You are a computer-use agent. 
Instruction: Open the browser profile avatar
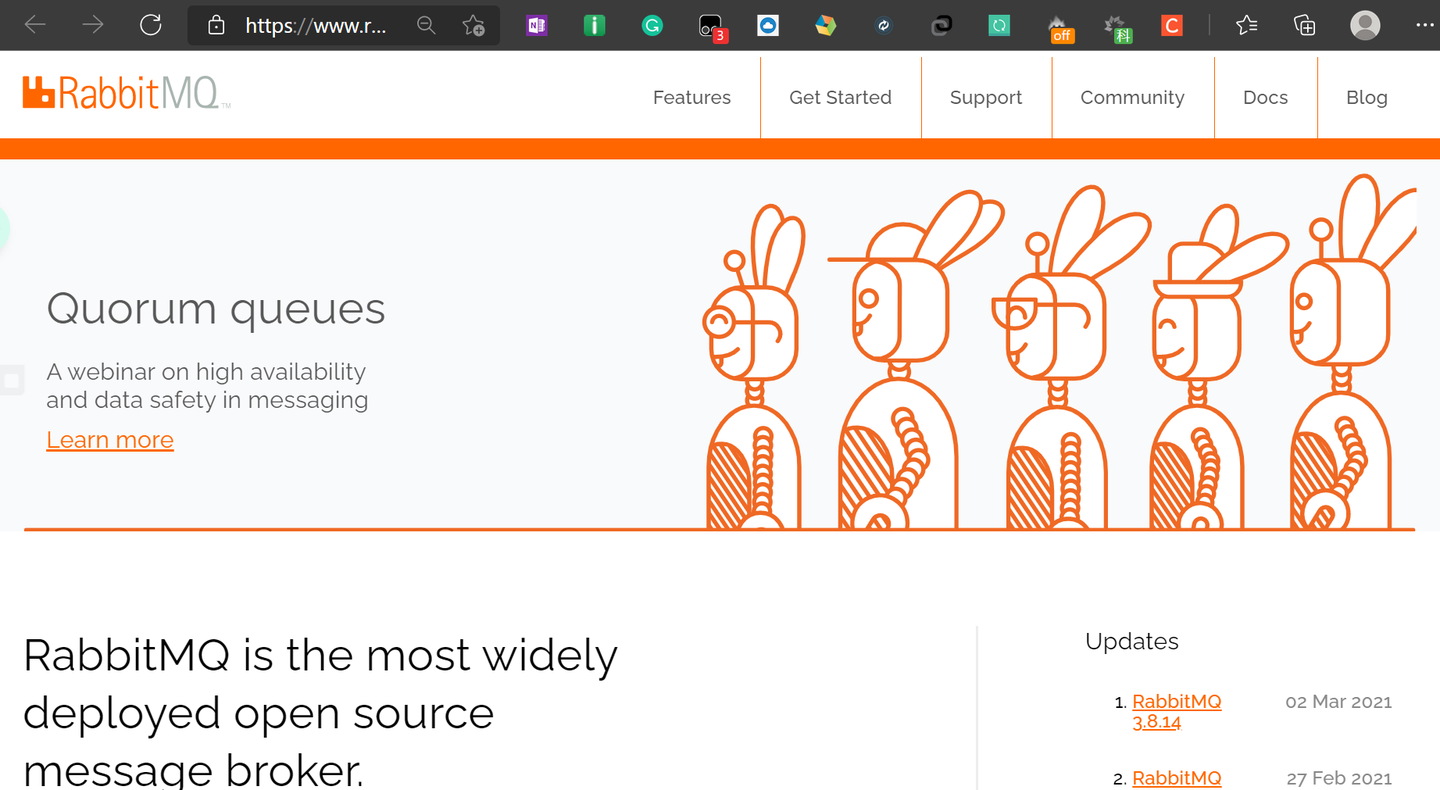pyautogui.click(x=1365, y=25)
